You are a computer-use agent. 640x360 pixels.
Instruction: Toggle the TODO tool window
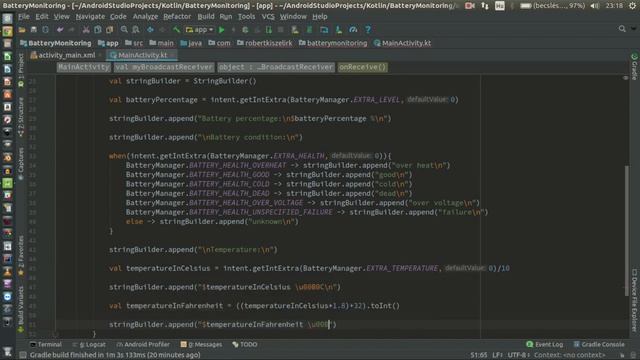tap(244, 344)
